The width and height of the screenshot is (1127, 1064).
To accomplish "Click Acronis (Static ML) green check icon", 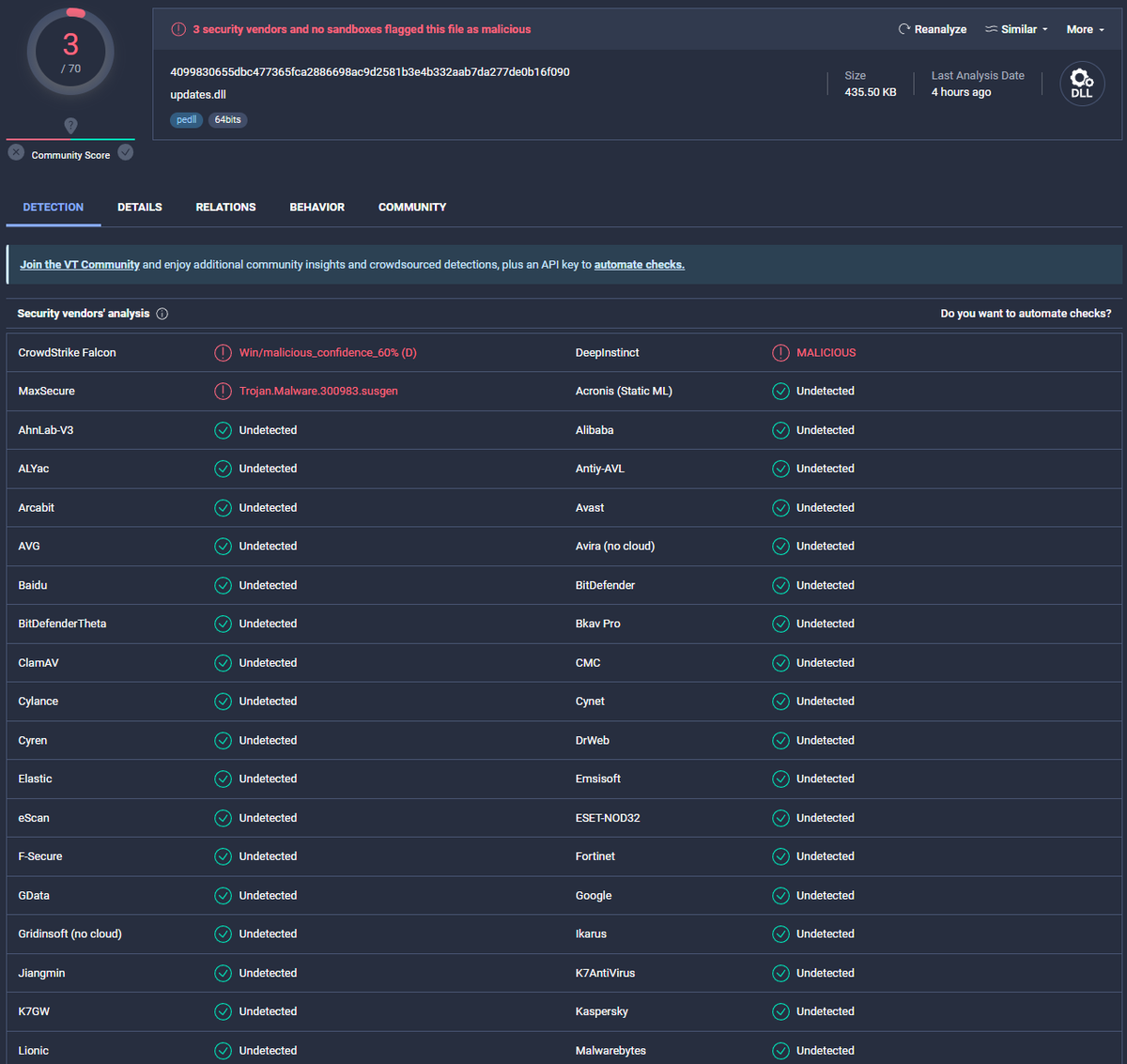I will click(780, 392).
